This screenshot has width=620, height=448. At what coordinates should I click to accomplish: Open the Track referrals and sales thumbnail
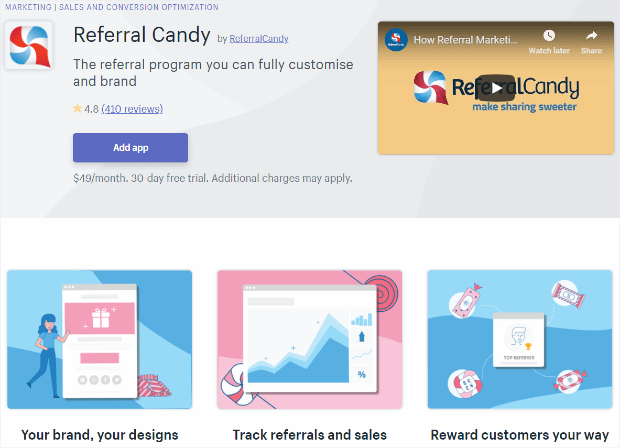click(x=309, y=339)
